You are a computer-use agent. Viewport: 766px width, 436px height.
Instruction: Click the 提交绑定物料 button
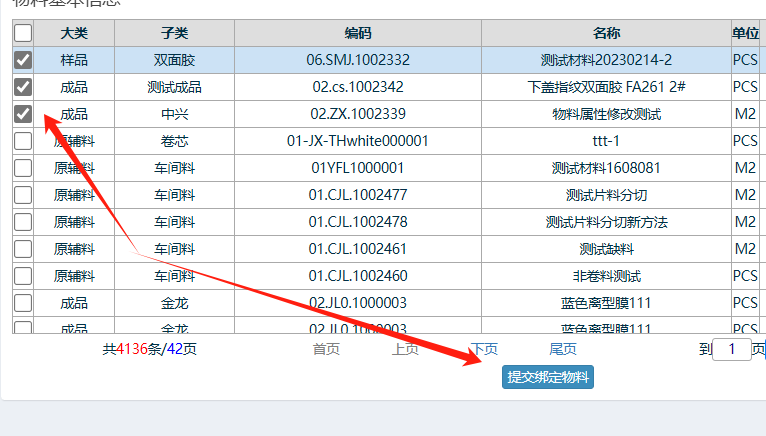[548, 377]
